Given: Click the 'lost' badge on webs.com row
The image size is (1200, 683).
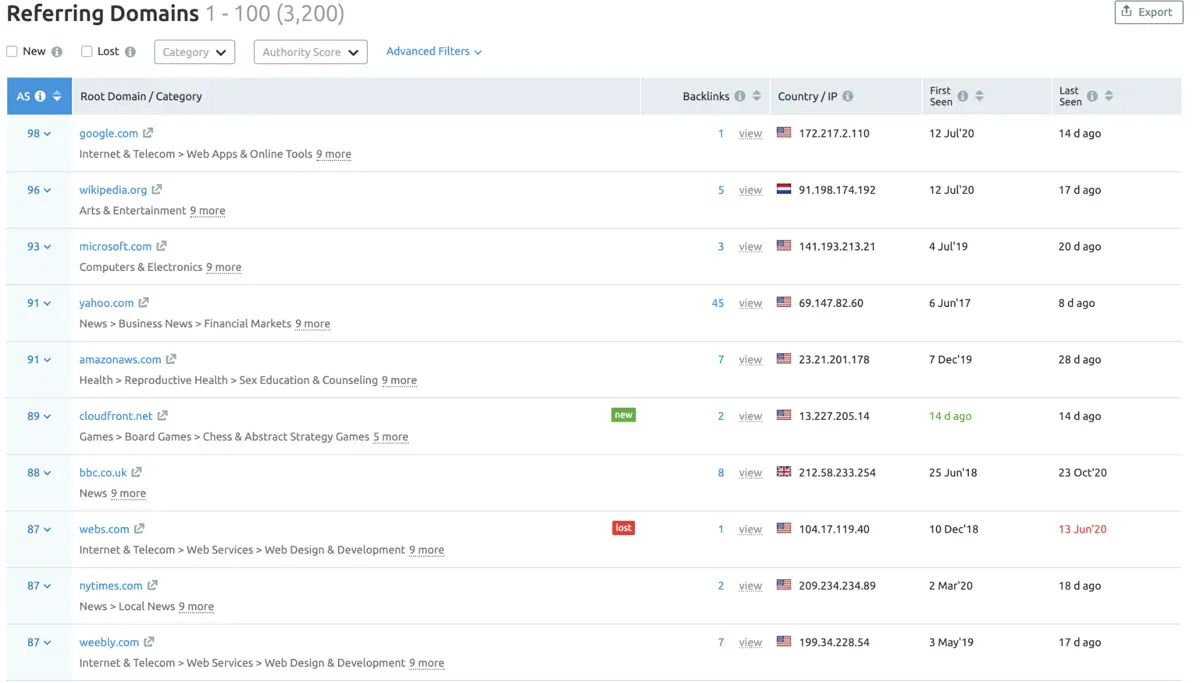Looking at the screenshot, I should pos(623,528).
